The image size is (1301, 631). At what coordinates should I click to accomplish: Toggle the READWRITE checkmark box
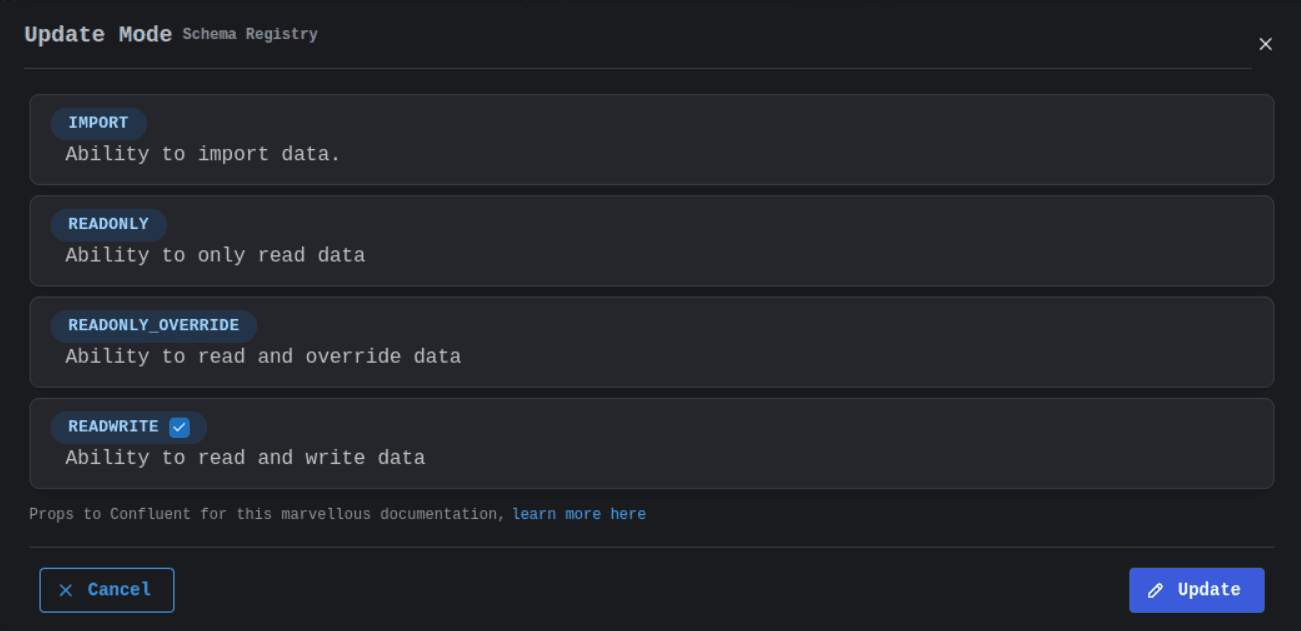179,427
